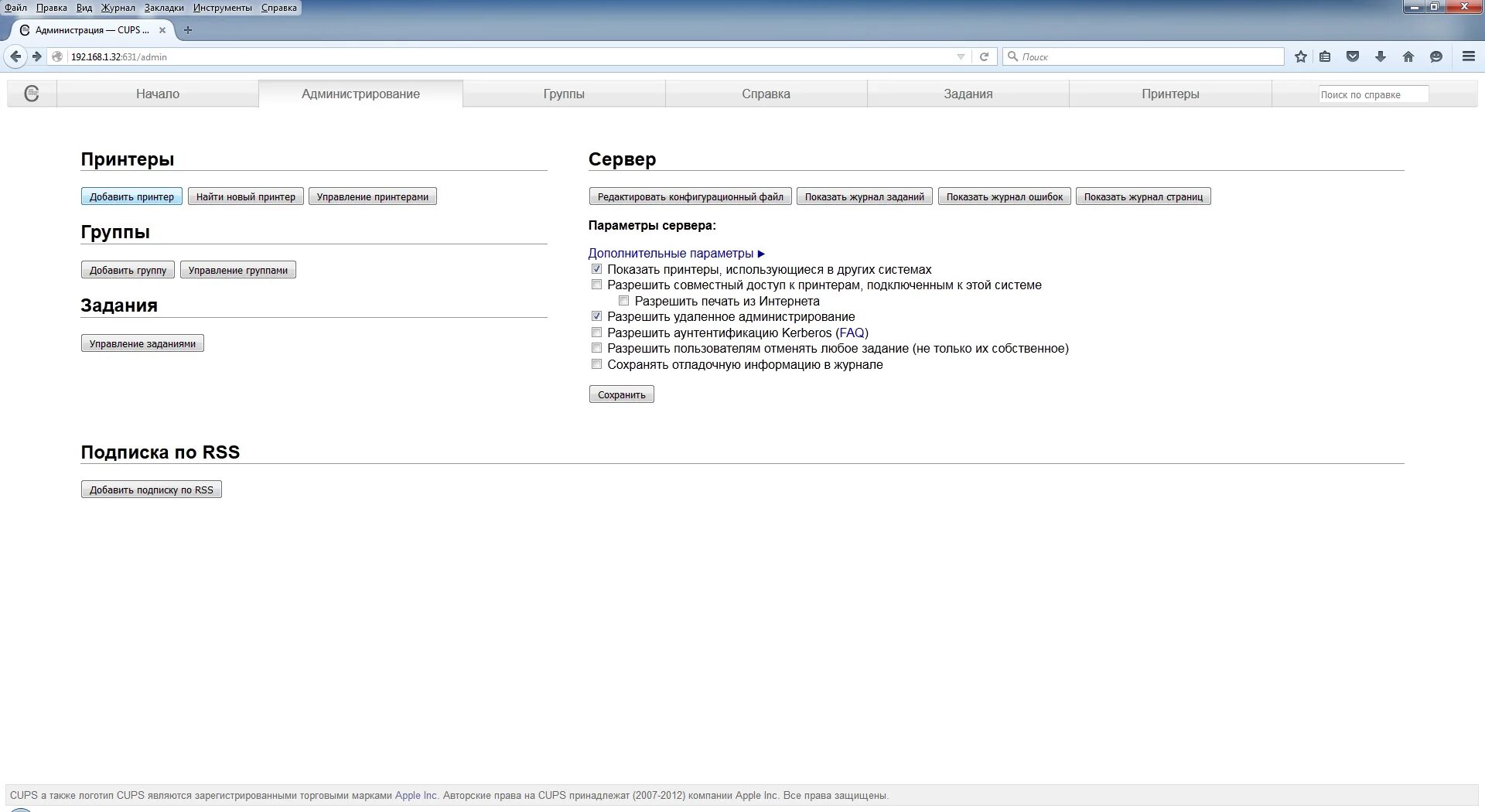Screen dimensions: 1485x812
Task: Open the 'Принтеры' navigation tab
Action: pos(1170,94)
